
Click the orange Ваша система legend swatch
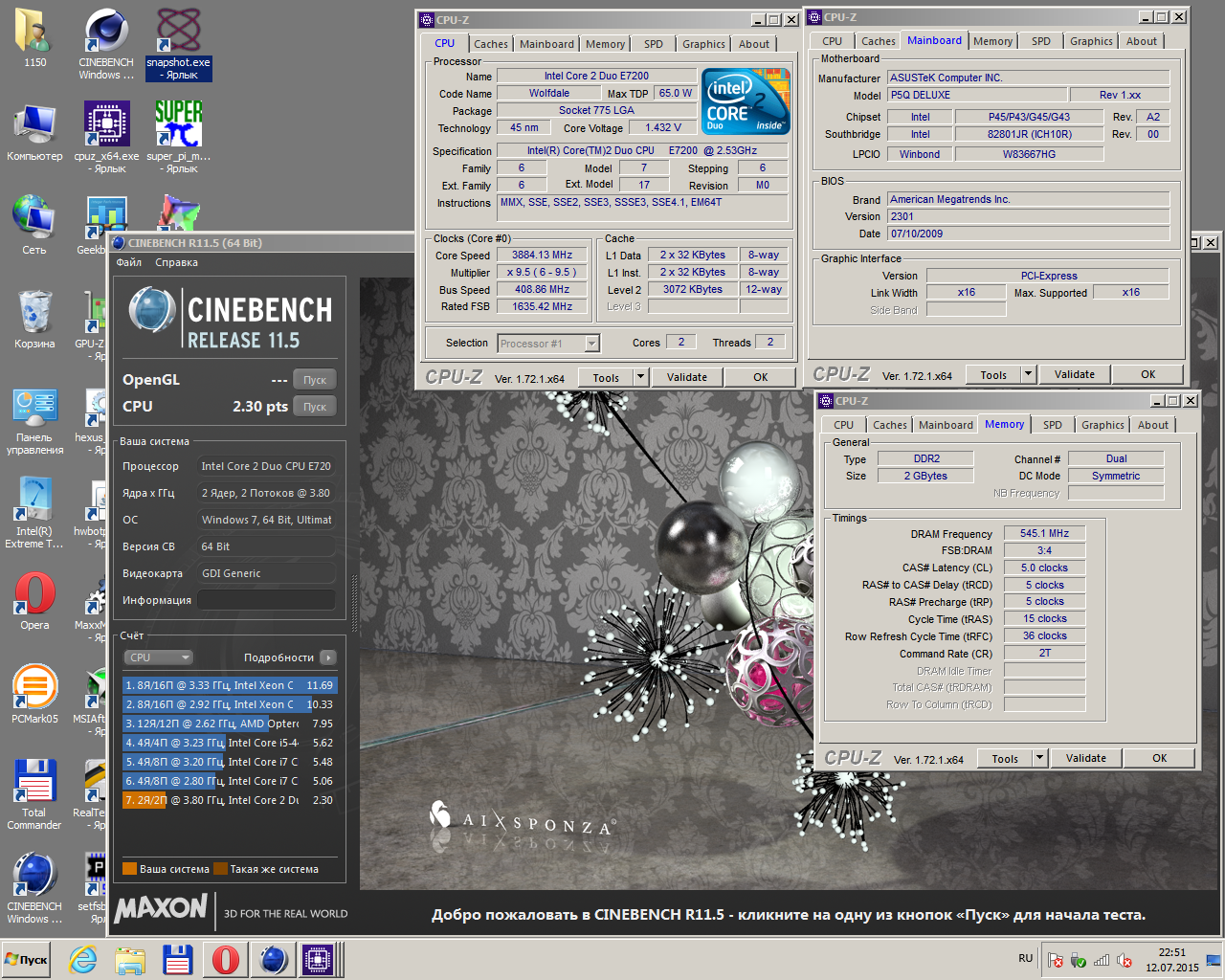coord(130,869)
